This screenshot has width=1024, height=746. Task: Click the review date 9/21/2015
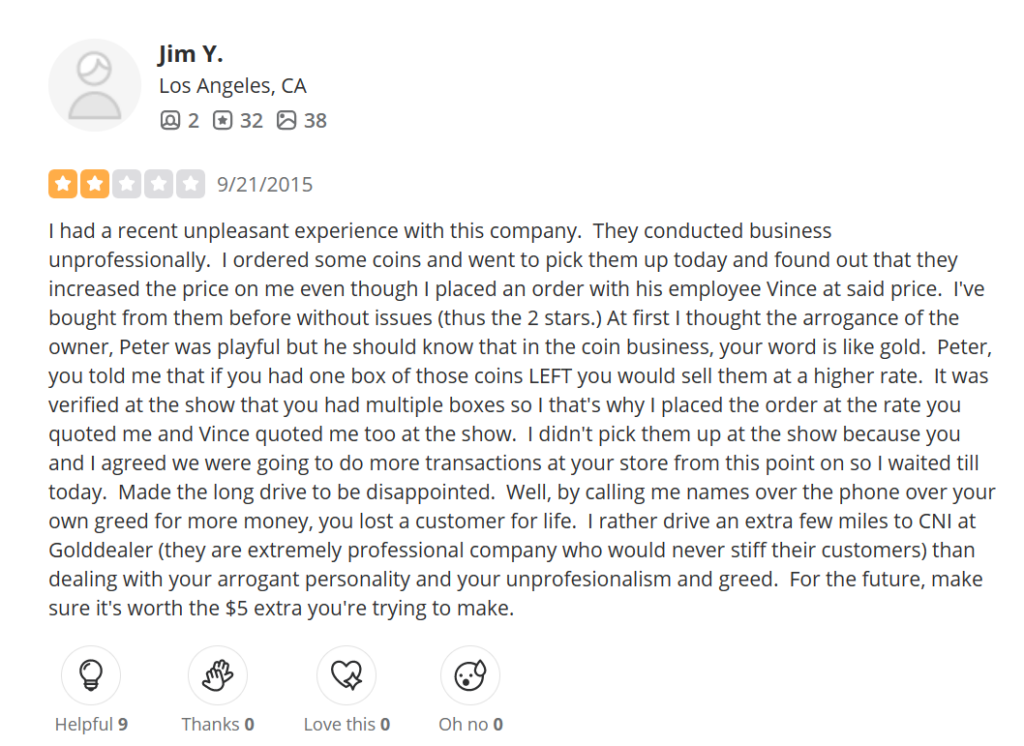264,184
